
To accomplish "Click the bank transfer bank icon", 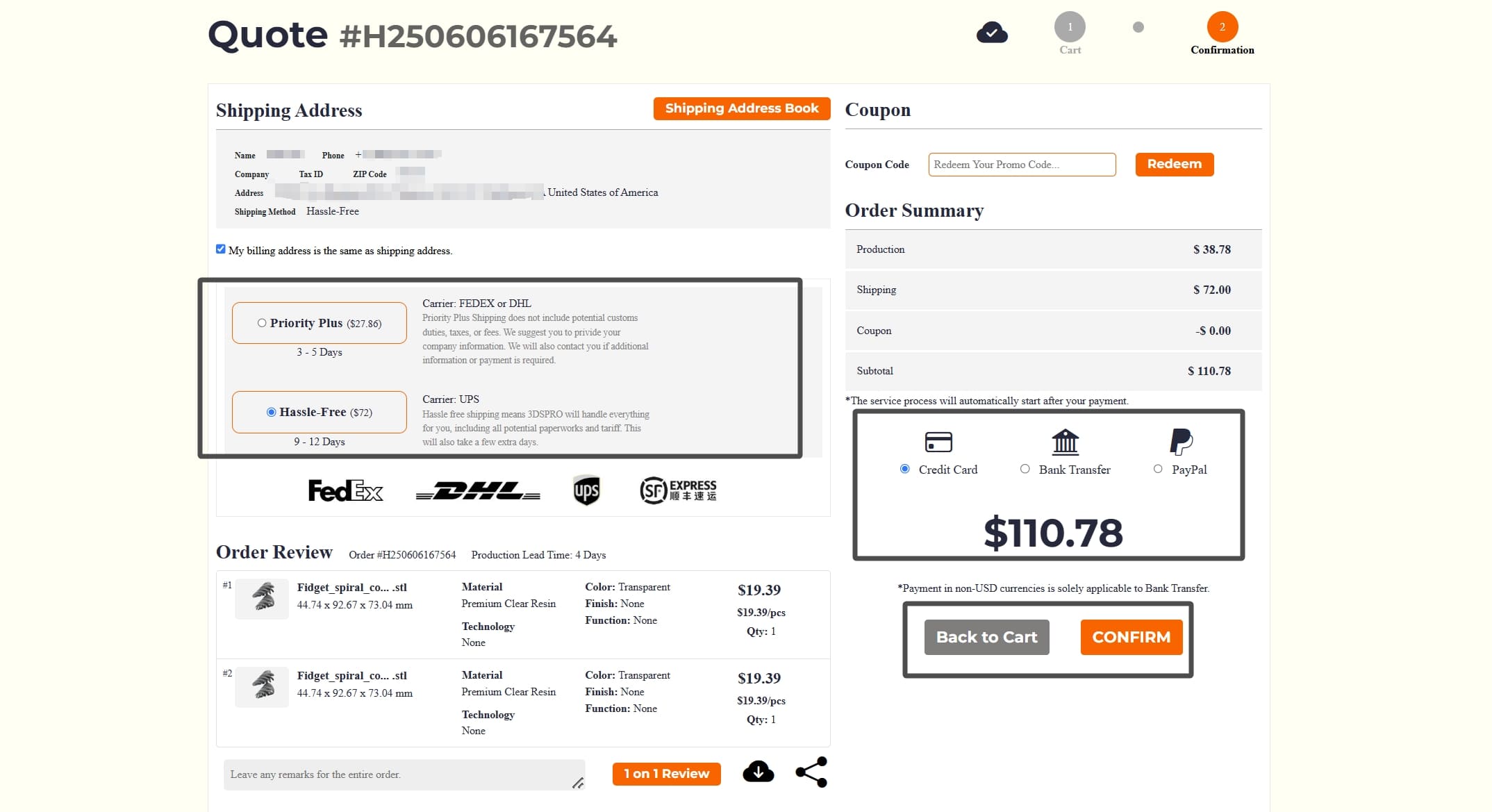I will 1064,442.
